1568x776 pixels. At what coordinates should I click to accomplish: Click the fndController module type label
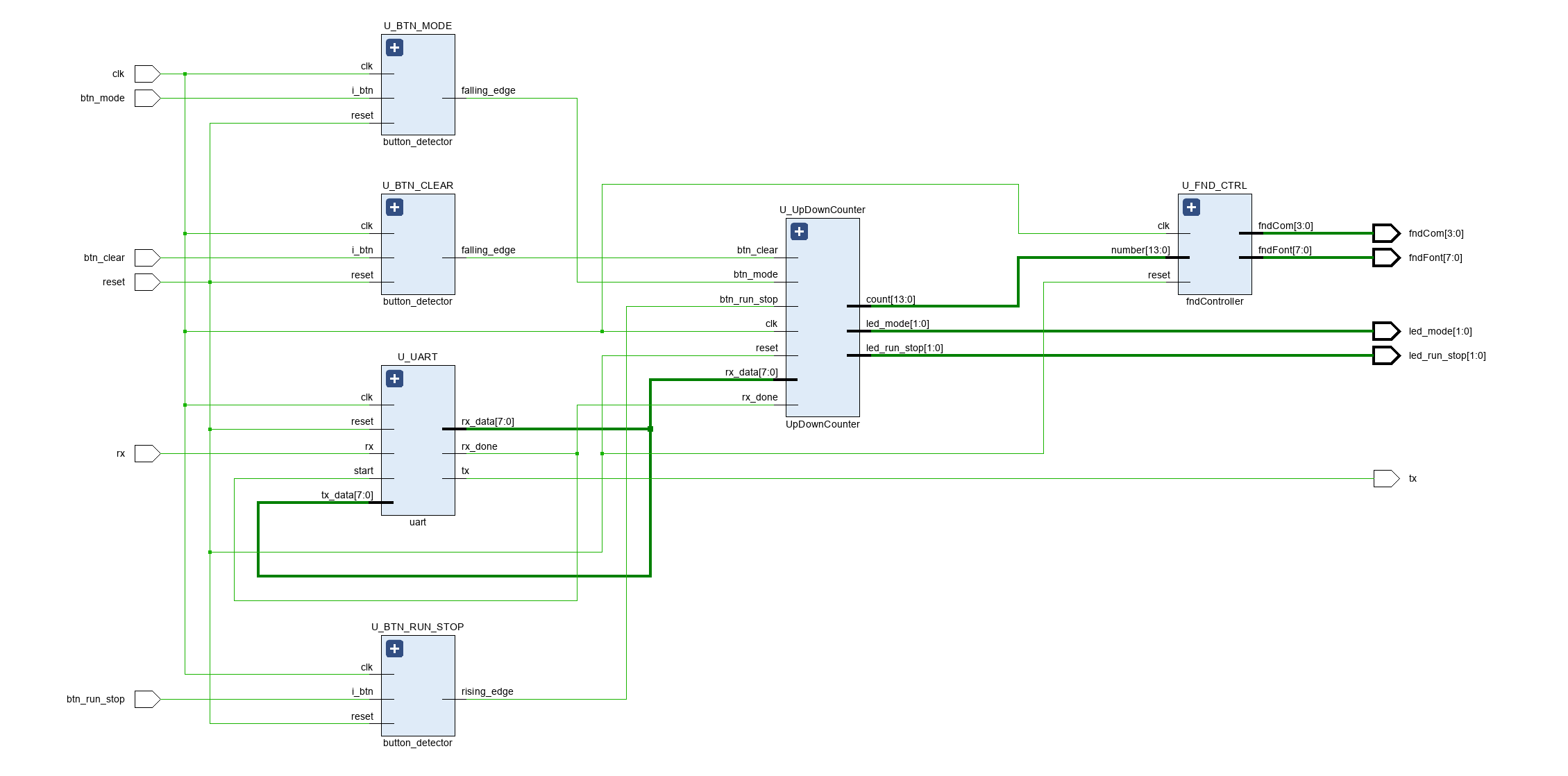[x=1215, y=301]
